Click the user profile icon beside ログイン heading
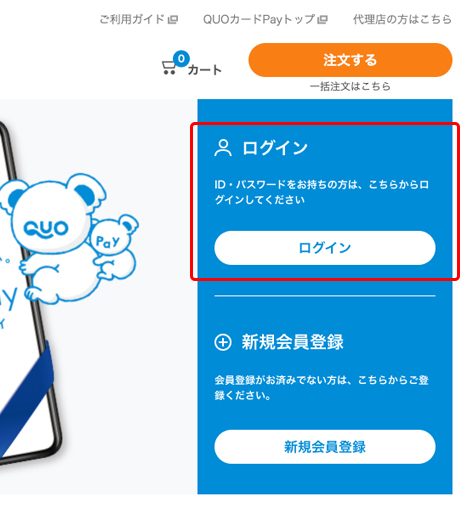Screen dimensions: 472x510 coord(223,148)
